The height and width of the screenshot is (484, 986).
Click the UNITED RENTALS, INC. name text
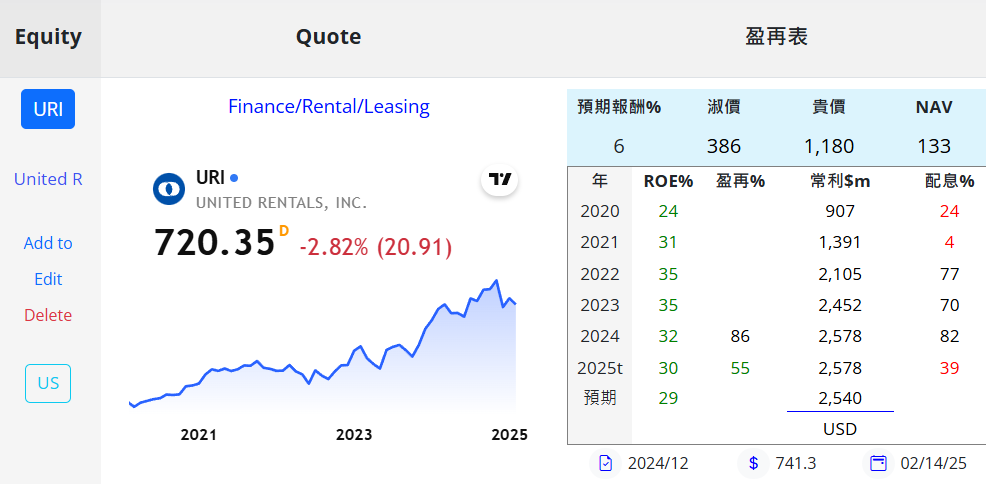coord(282,203)
